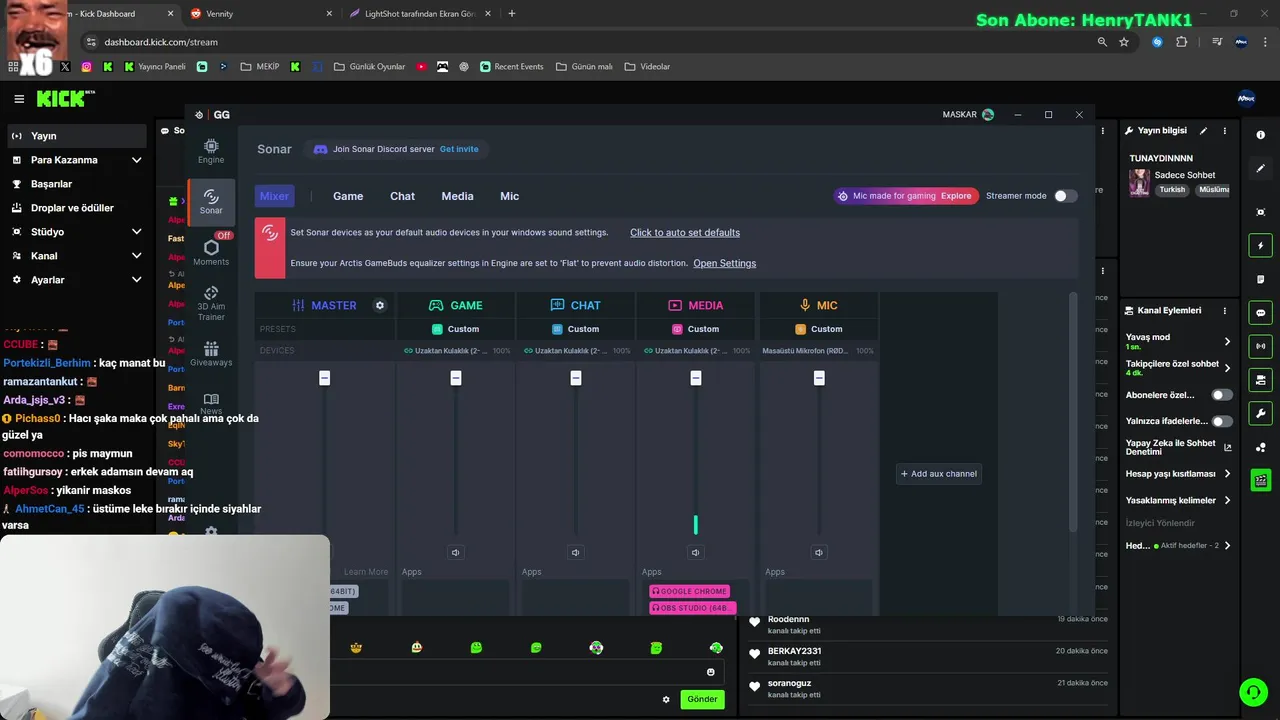Click the Get invite Discord link

tap(459, 149)
